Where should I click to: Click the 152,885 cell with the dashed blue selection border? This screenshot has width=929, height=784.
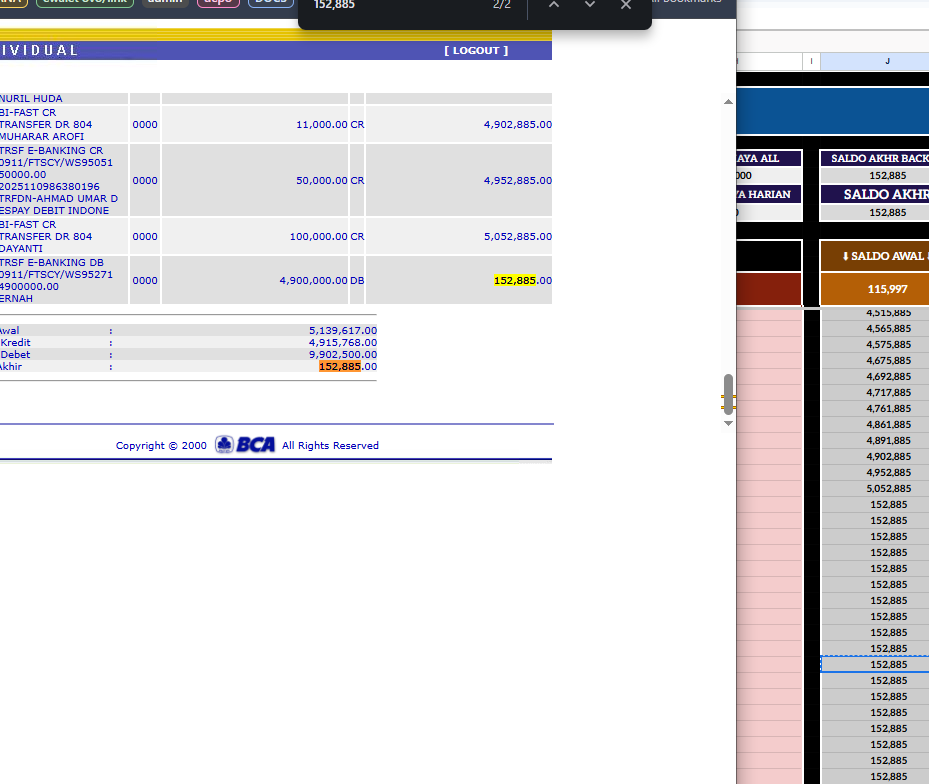tap(874, 664)
